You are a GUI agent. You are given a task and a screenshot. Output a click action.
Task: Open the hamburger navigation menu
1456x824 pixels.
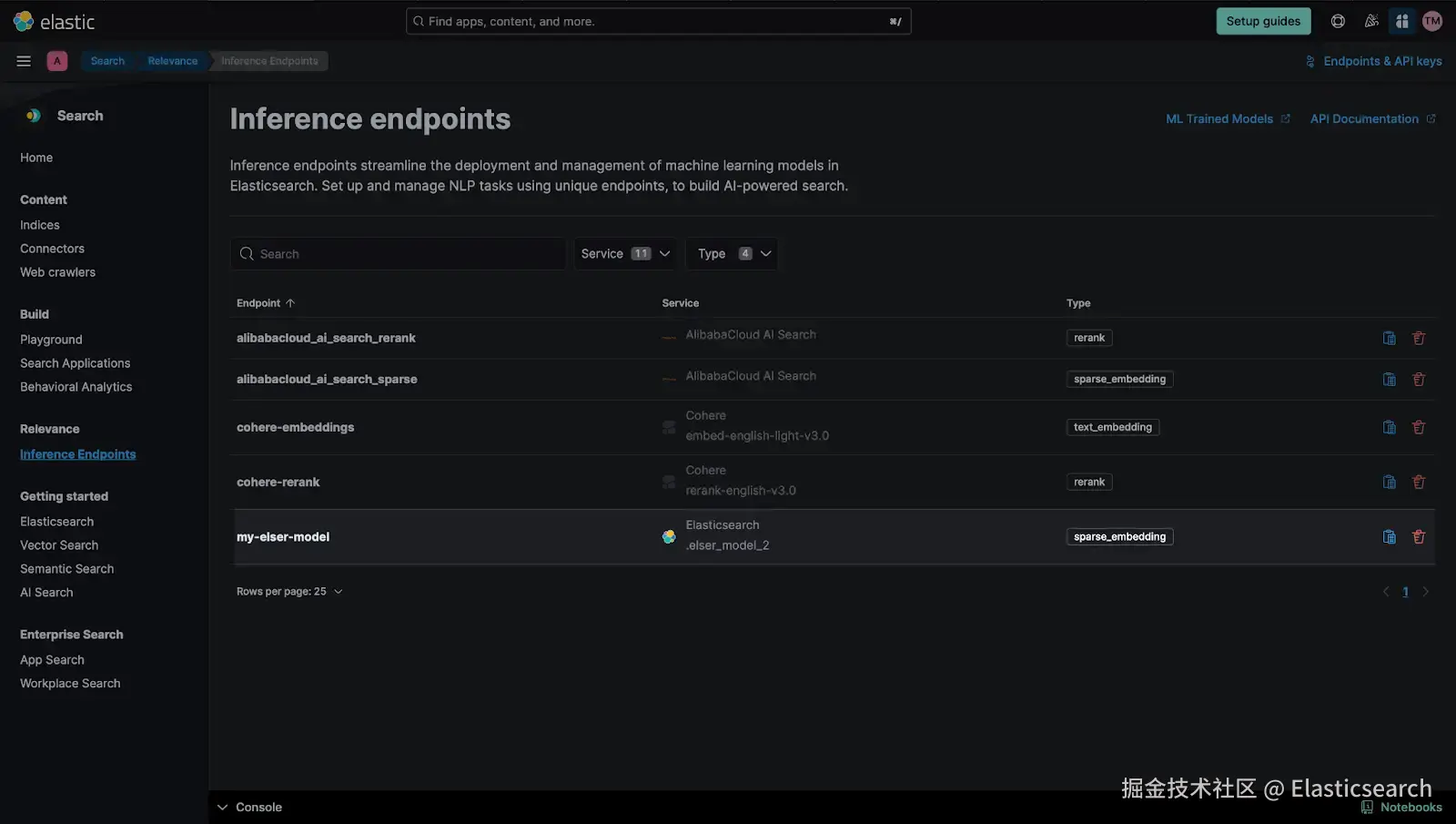pyautogui.click(x=24, y=61)
